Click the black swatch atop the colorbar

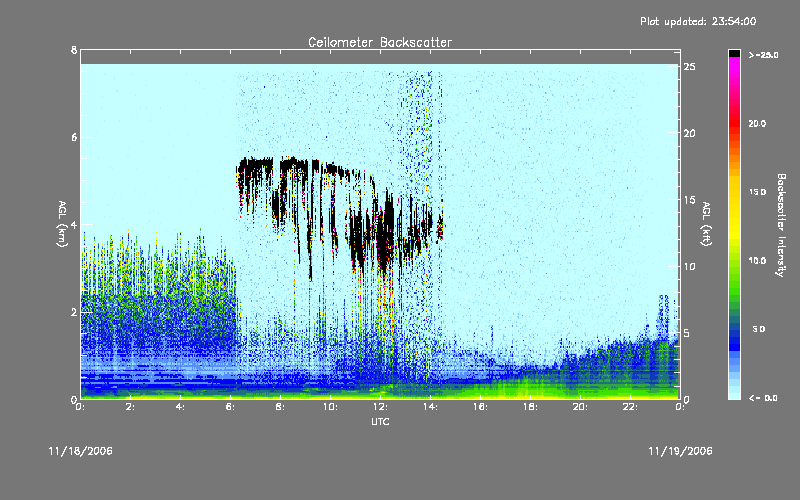734,53
